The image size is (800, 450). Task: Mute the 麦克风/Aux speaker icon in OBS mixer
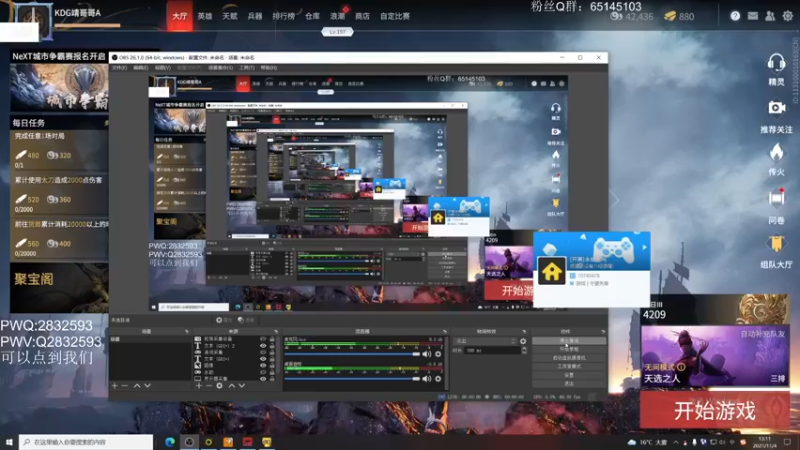(427, 354)
